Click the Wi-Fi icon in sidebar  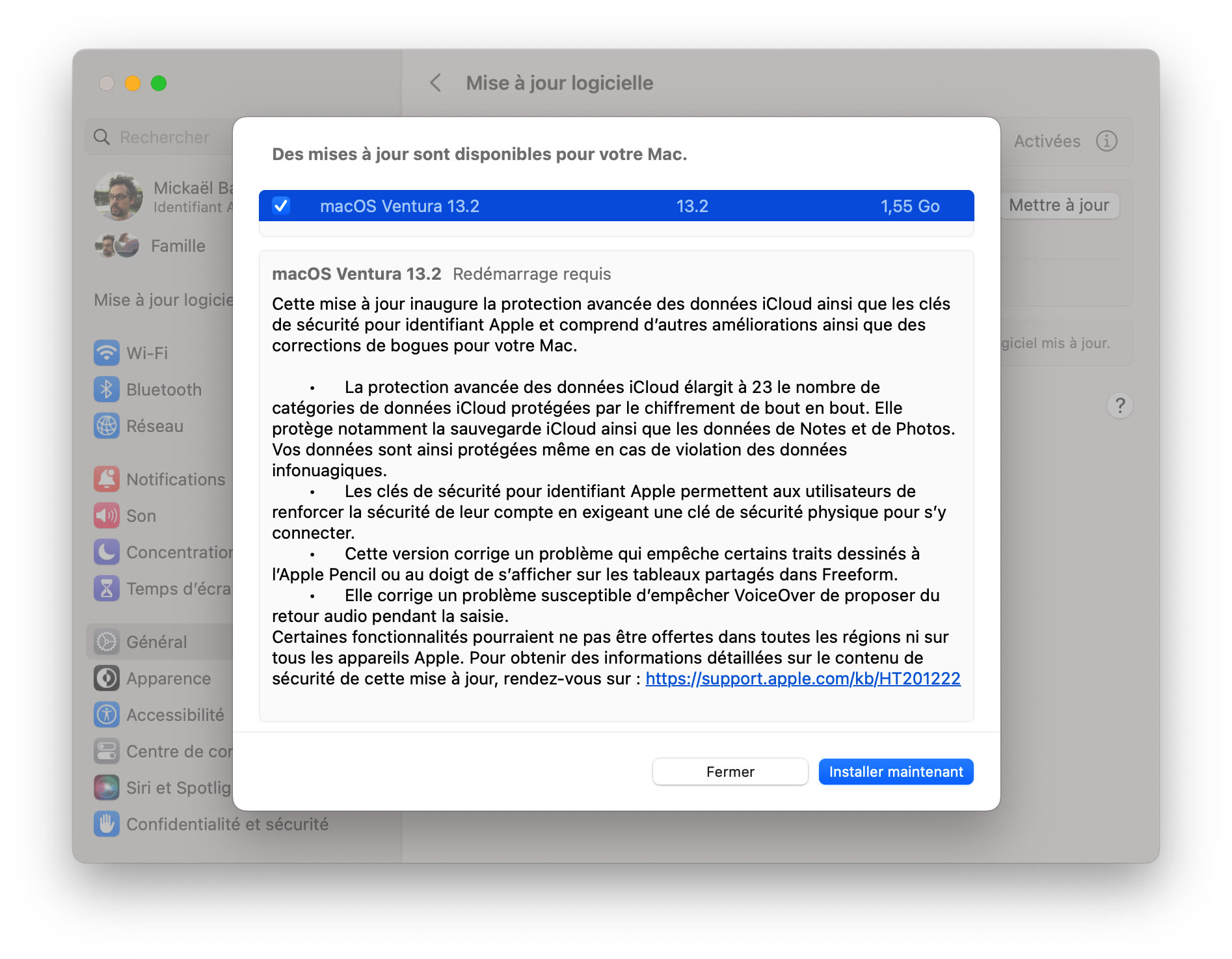[107, 353]
